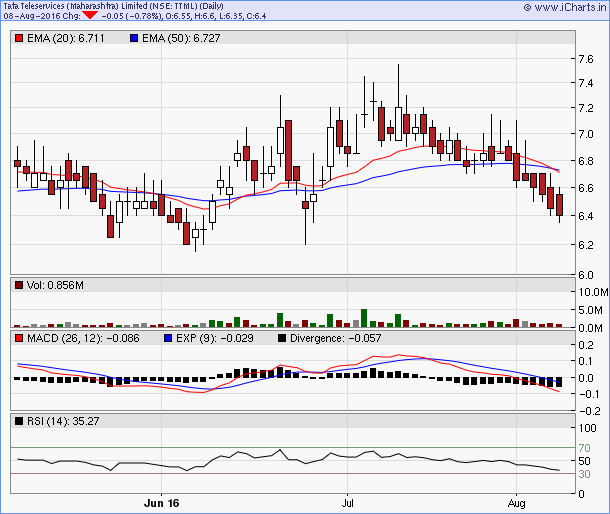Click the Divergence: -0.057 label
This screenshot has height=514, width=610.
(x=335, y=339)
